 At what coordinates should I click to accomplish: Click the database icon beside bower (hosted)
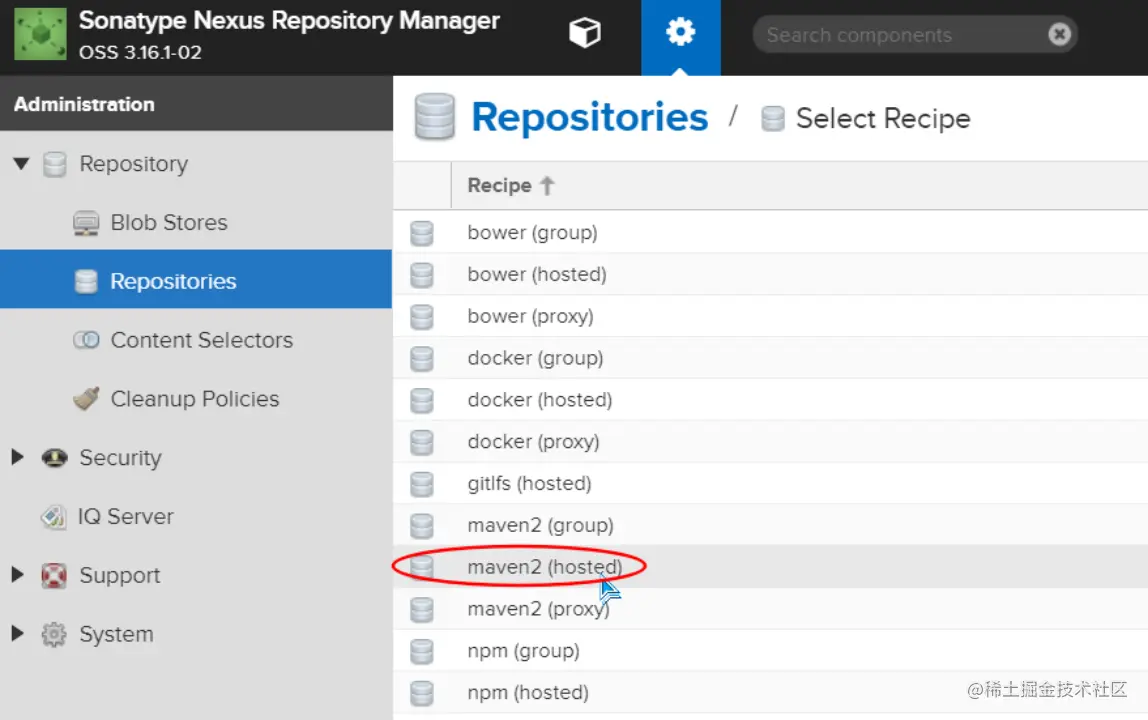click(422, 275)
